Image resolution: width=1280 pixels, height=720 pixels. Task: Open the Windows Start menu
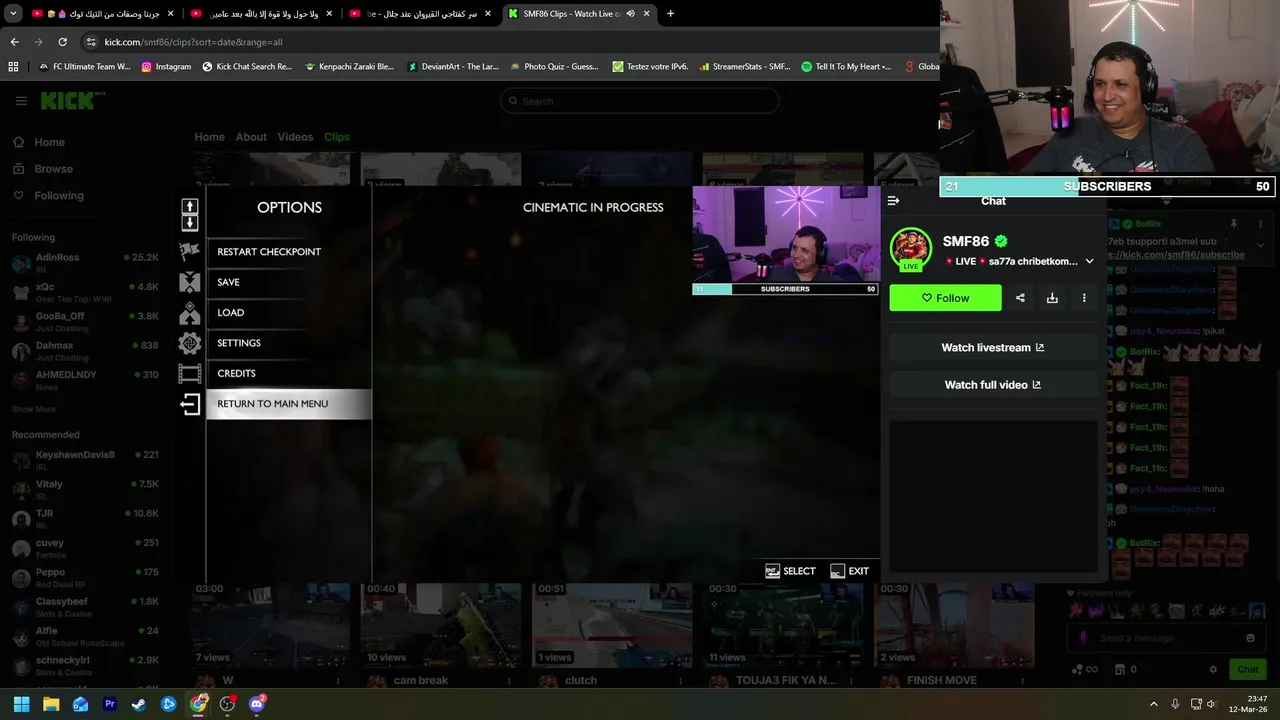[x=21, y=704]
